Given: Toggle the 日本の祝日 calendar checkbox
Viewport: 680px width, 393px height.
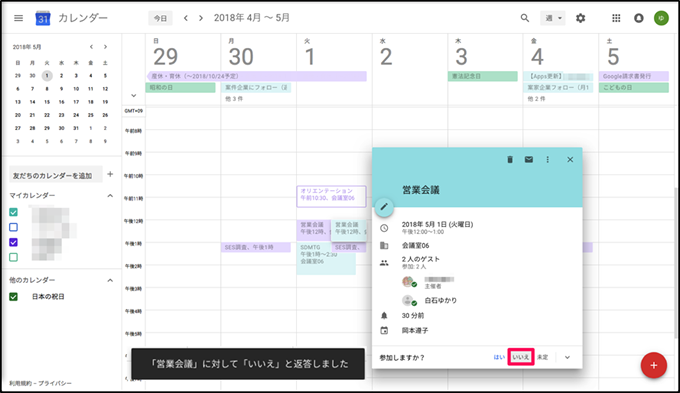Looking at the screenshot, I should 13,297.
